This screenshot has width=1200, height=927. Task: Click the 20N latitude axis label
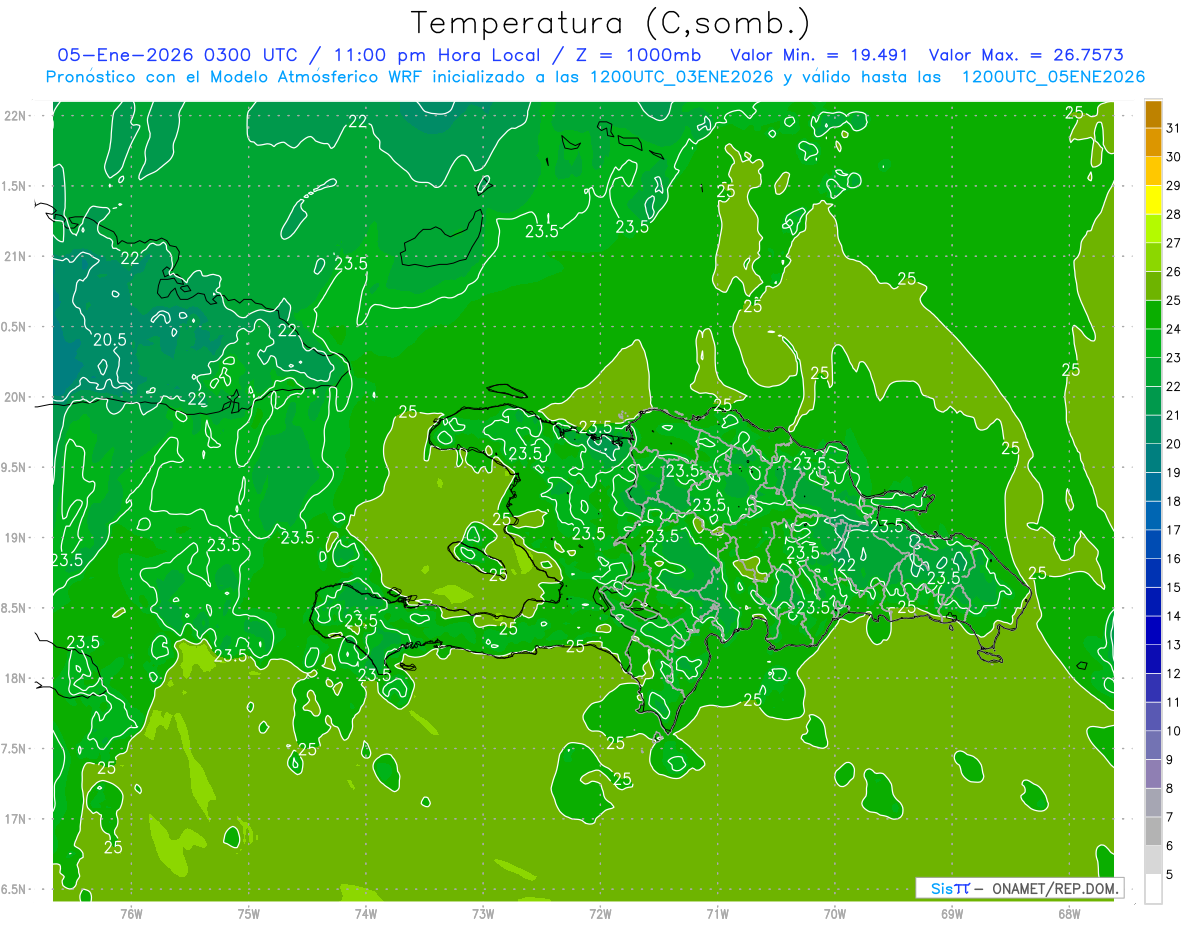pyautogui.click(x=16, y=397)
